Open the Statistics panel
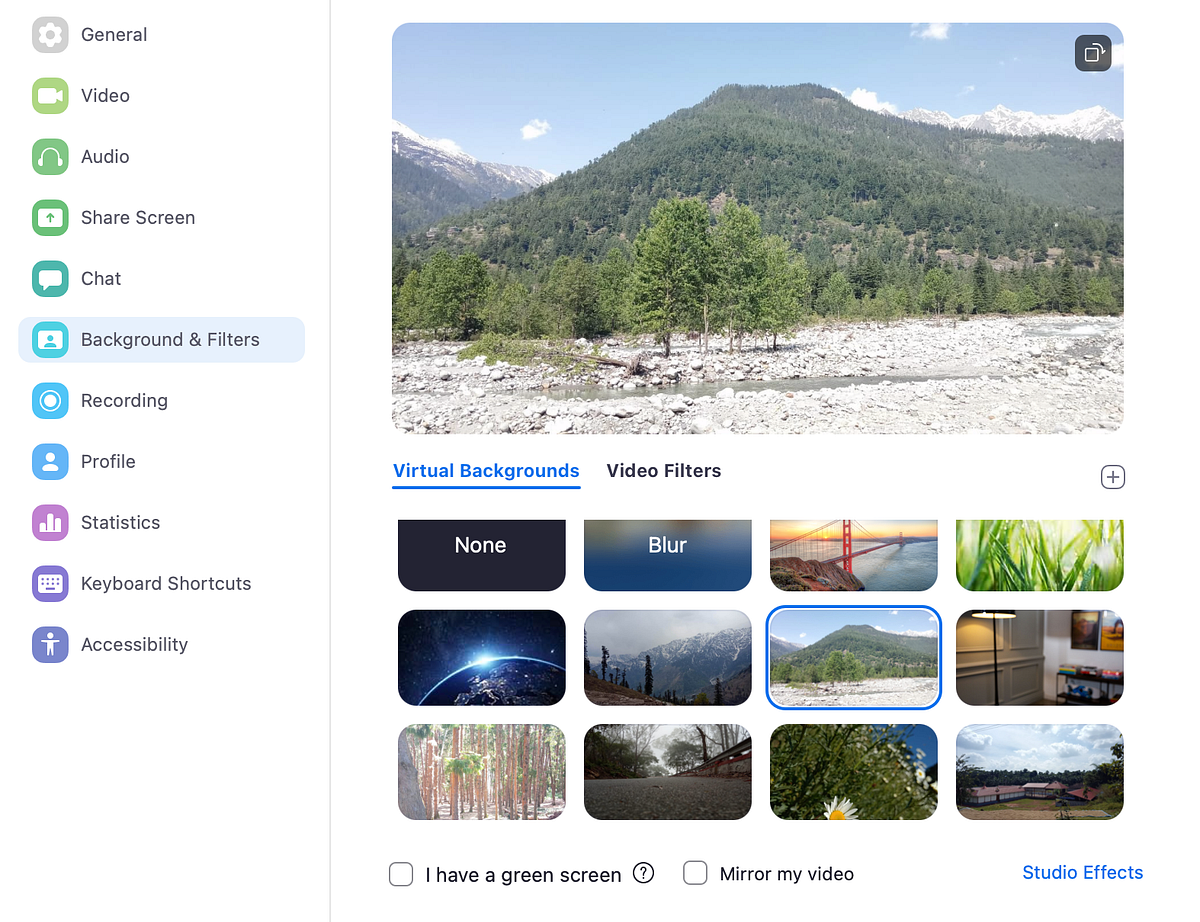 120,522
